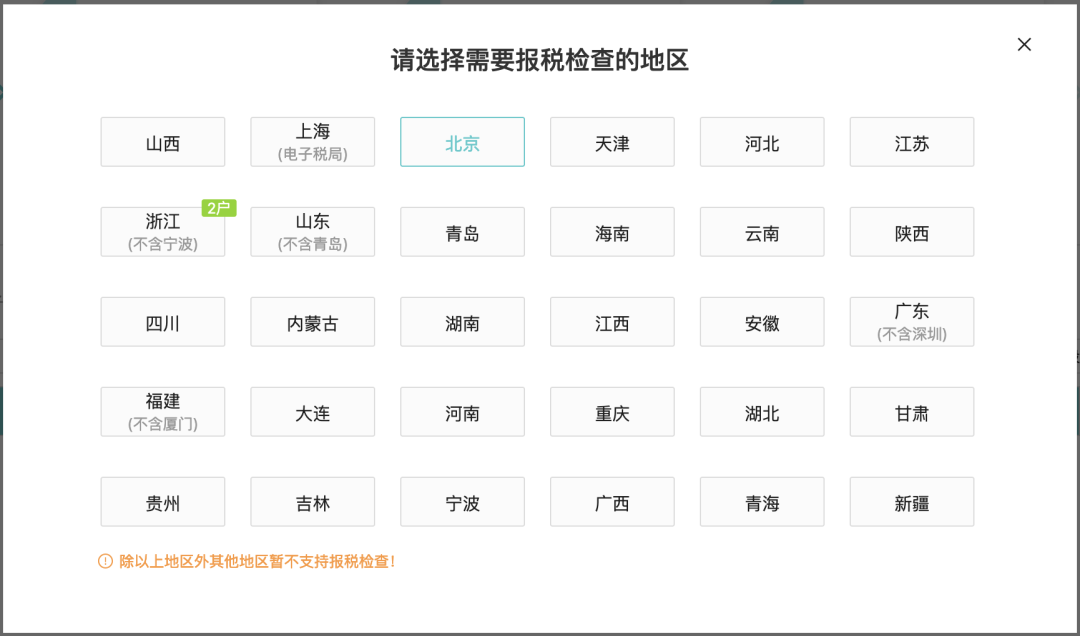Pick 海南 from the region grid

(x=612, y=232)
